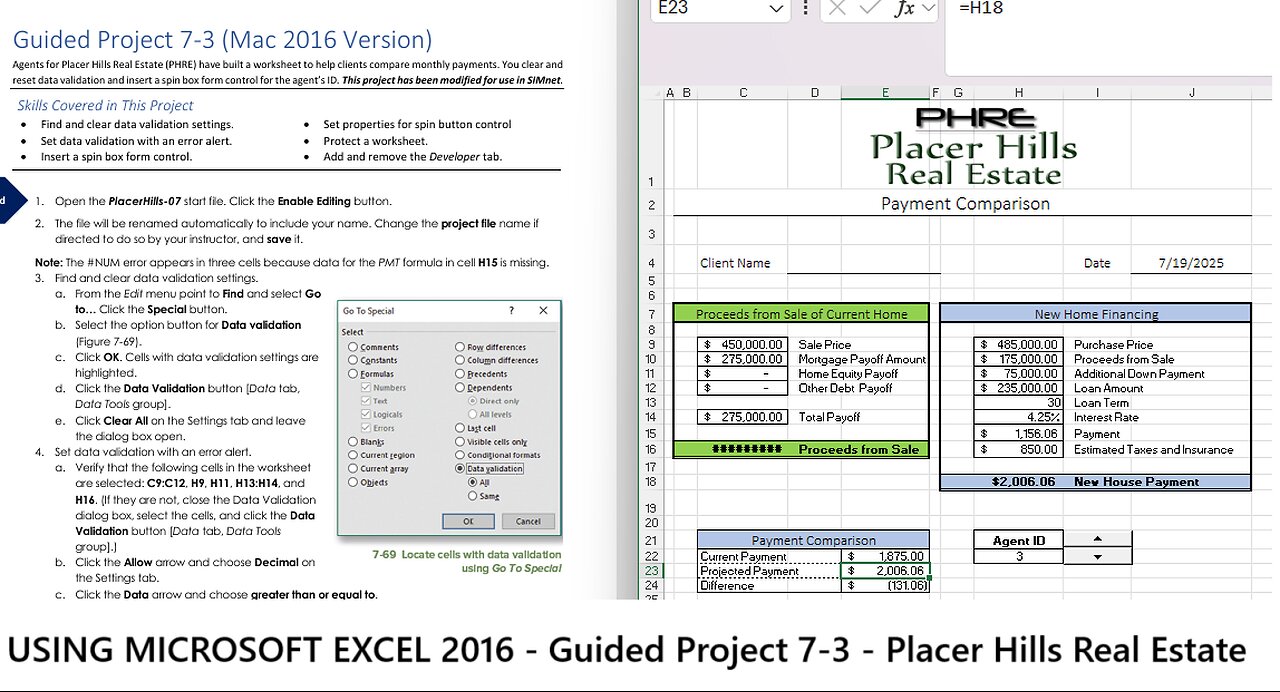Select column E header

tap(885, 93)
